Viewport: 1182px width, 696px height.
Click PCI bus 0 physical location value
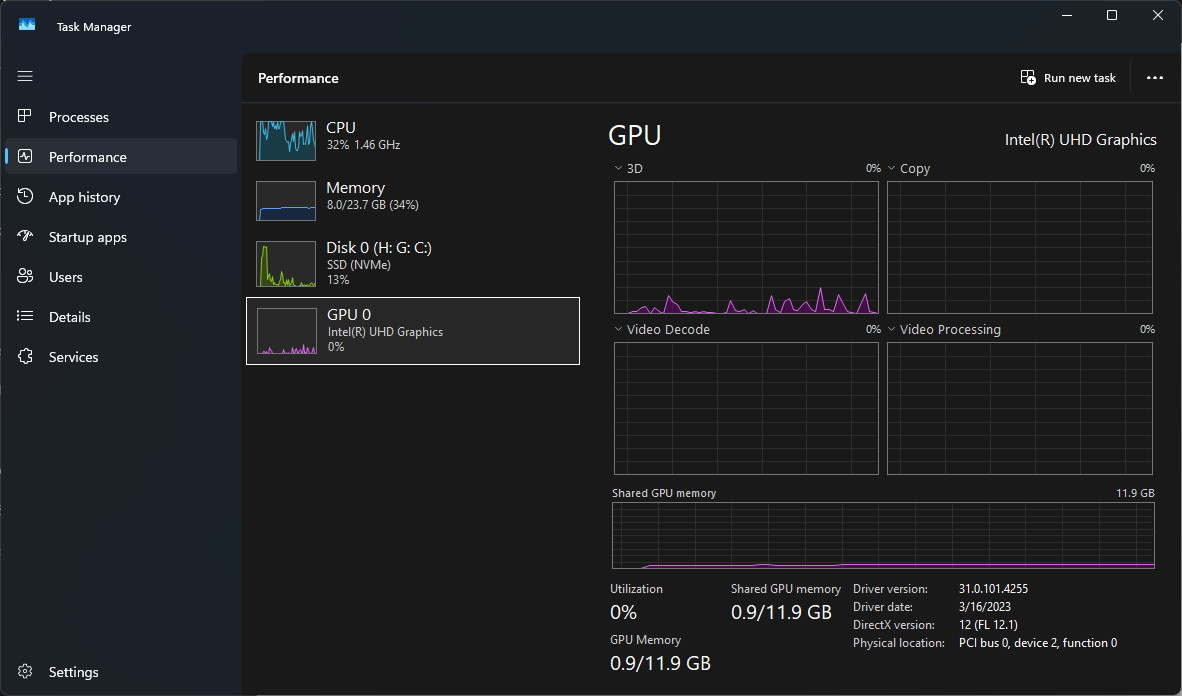point(1038,643)
